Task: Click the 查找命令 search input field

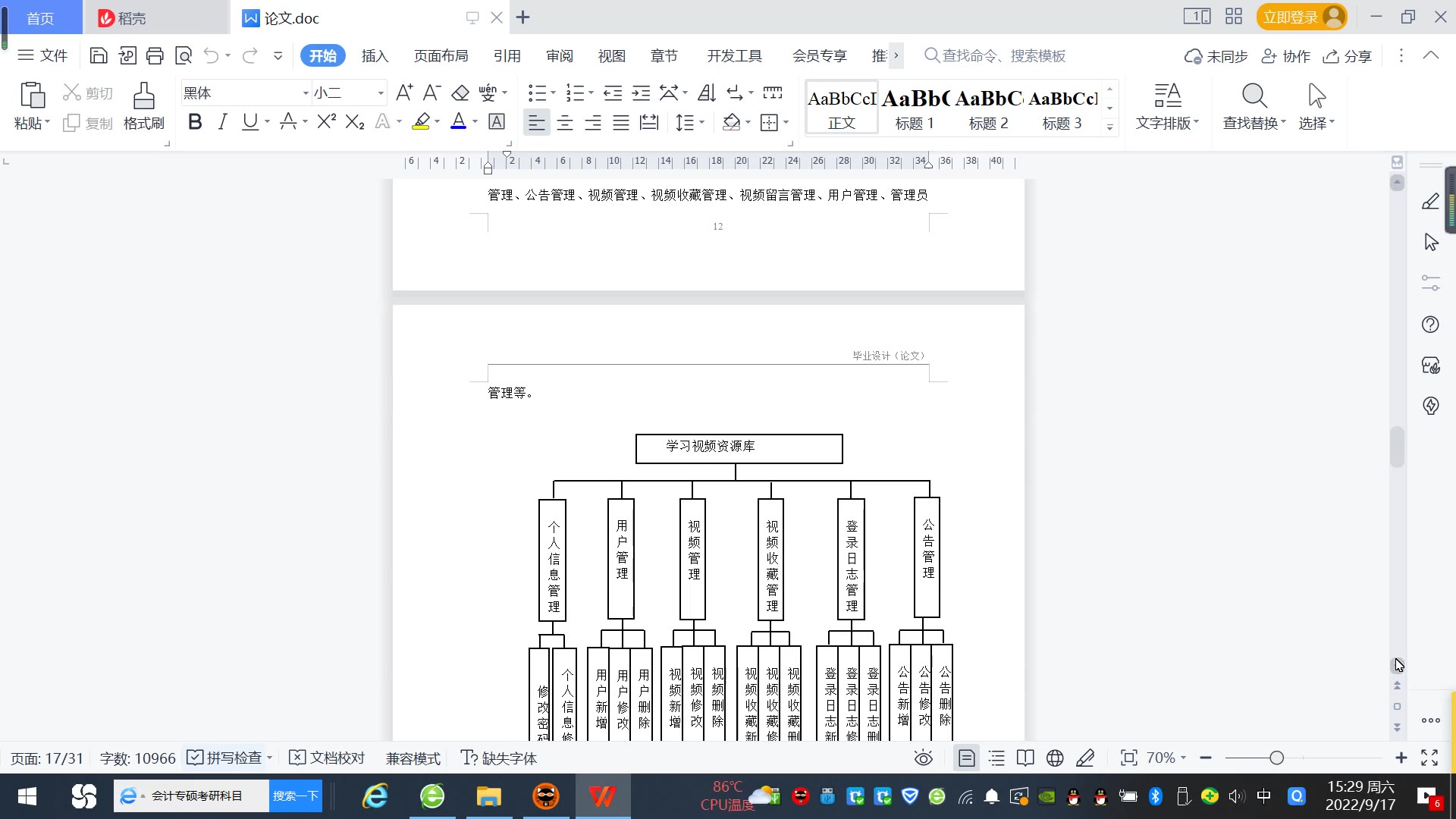Action: point(1003,56)
